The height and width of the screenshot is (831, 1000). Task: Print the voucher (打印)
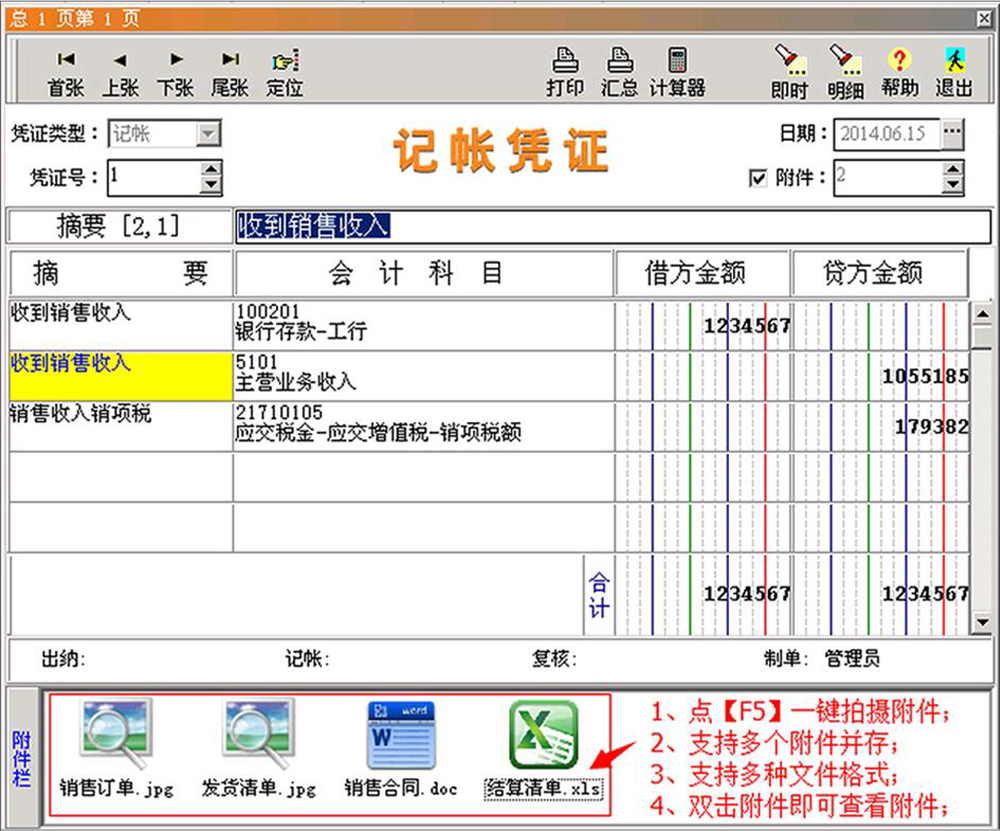point(565,73)
